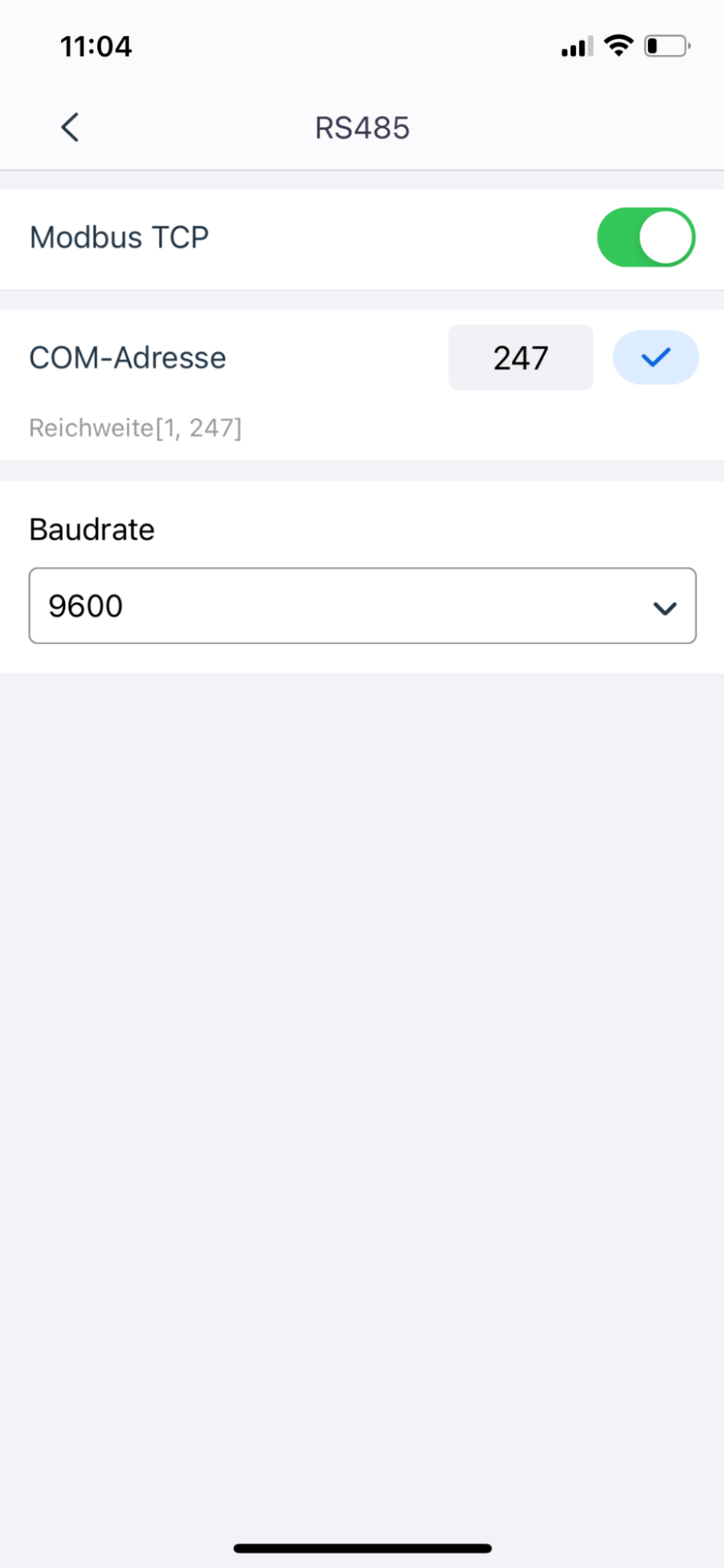Disable the Modbus TCP switch

point(646,238)
